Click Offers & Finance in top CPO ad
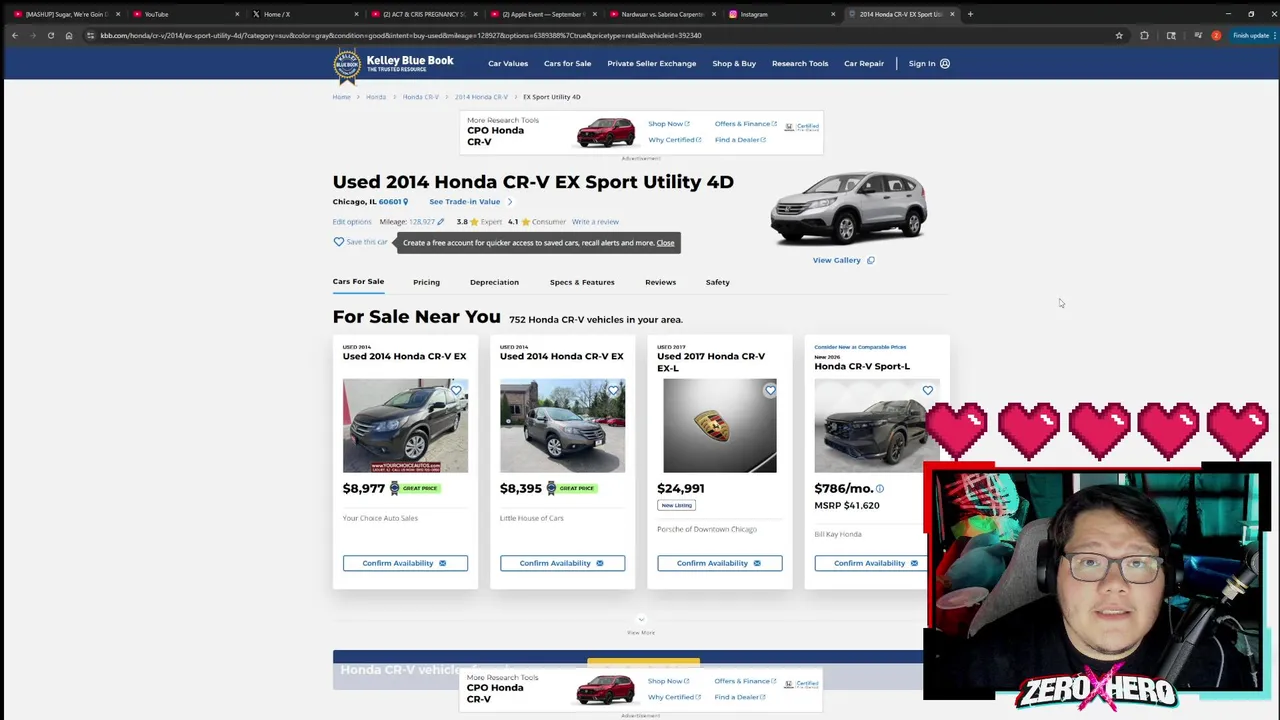The height and width of the screenshot is (720, 1280). (745, 124)
